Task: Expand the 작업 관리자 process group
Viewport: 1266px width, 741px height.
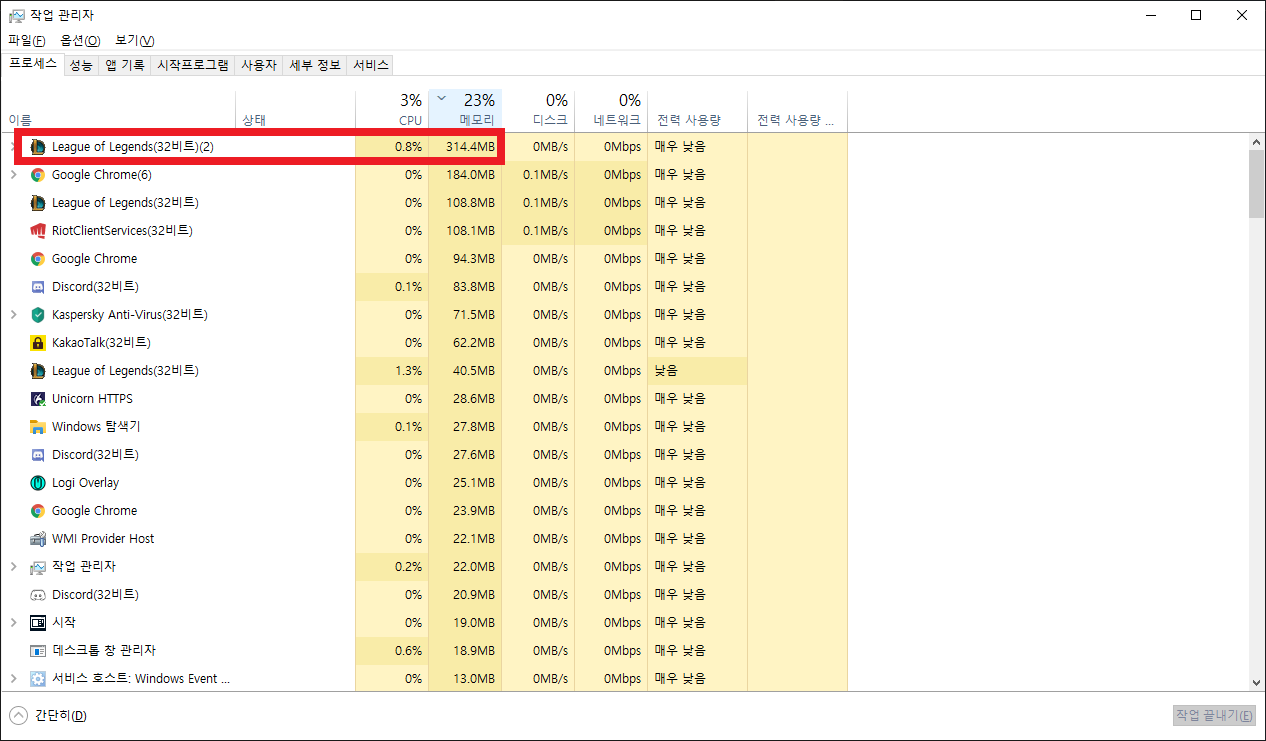Action: [x=13, y=567]
